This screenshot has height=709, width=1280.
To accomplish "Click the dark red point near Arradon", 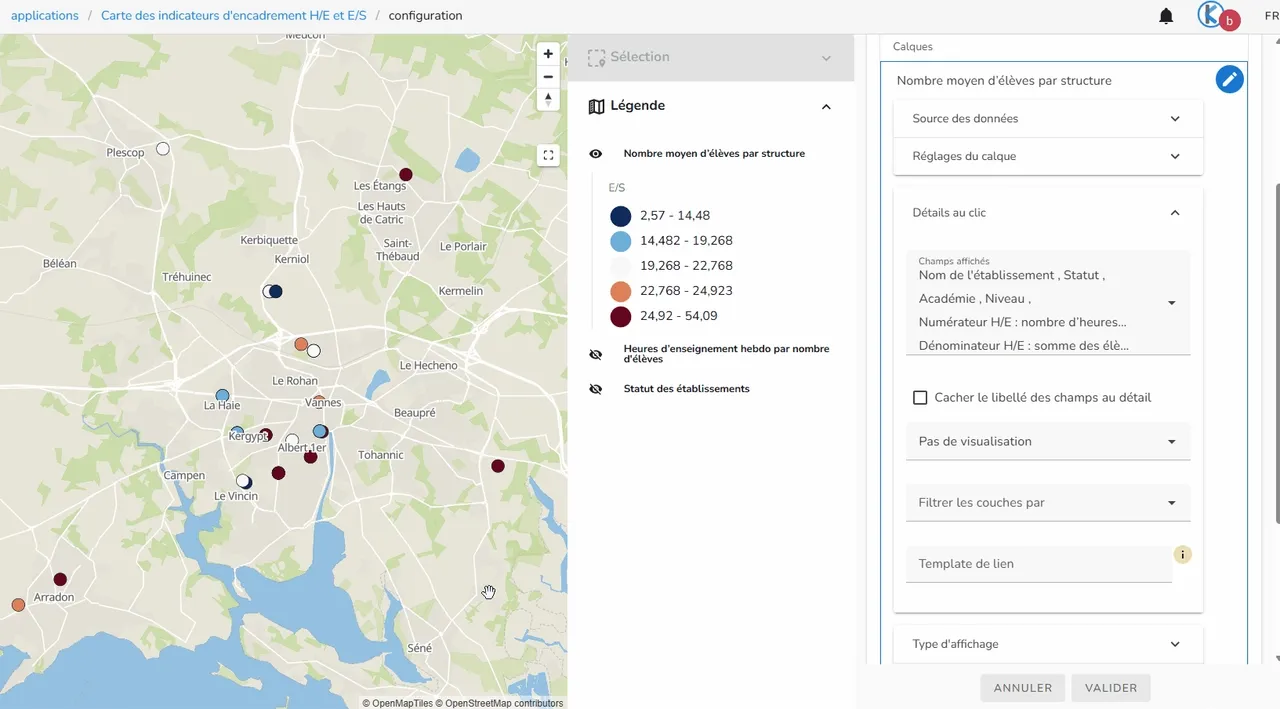I will pos(60,579).
